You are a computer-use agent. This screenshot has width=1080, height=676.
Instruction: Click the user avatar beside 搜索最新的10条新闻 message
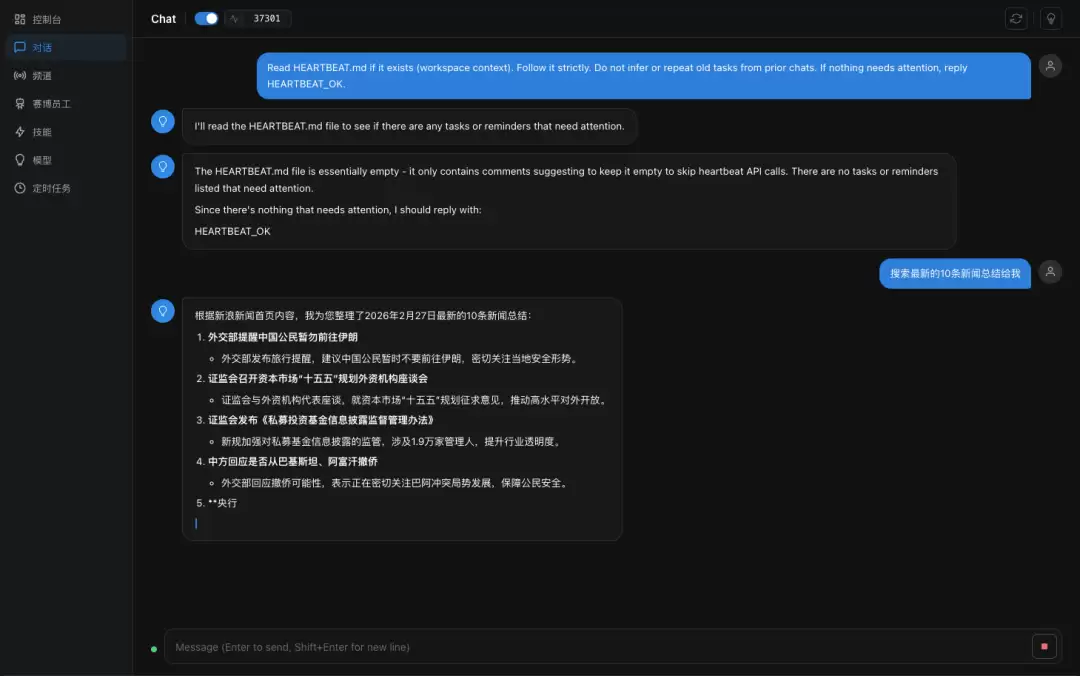[1050, 272]
